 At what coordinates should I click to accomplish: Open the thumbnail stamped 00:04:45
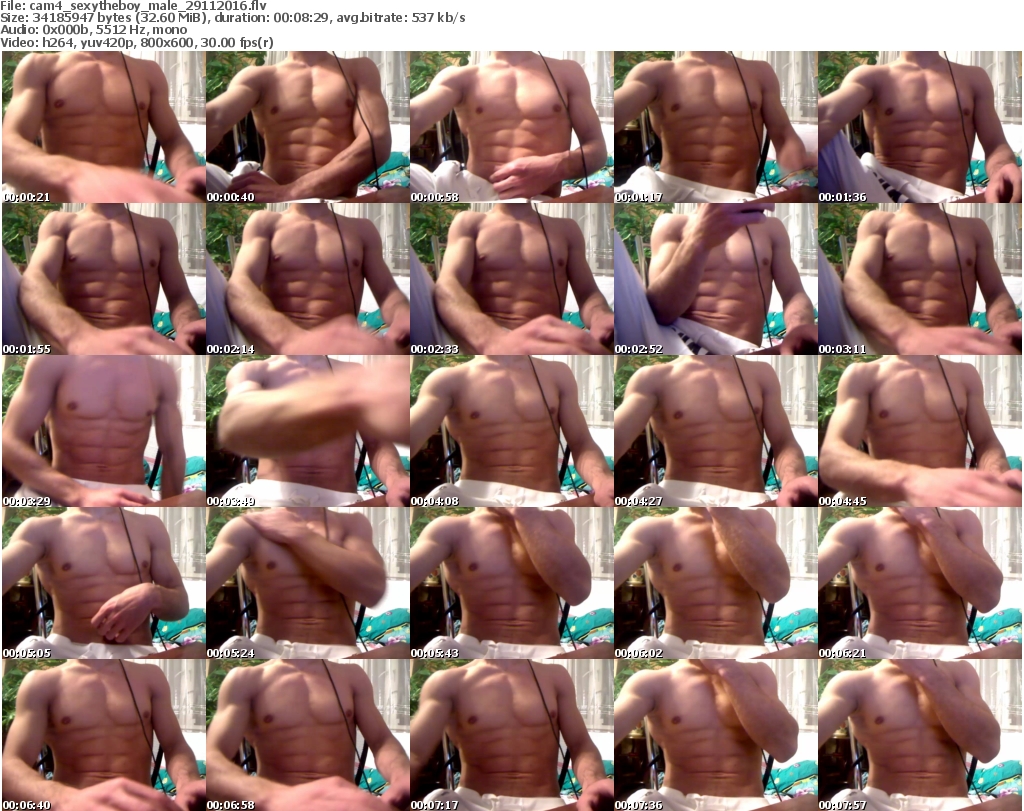point(920,431)
